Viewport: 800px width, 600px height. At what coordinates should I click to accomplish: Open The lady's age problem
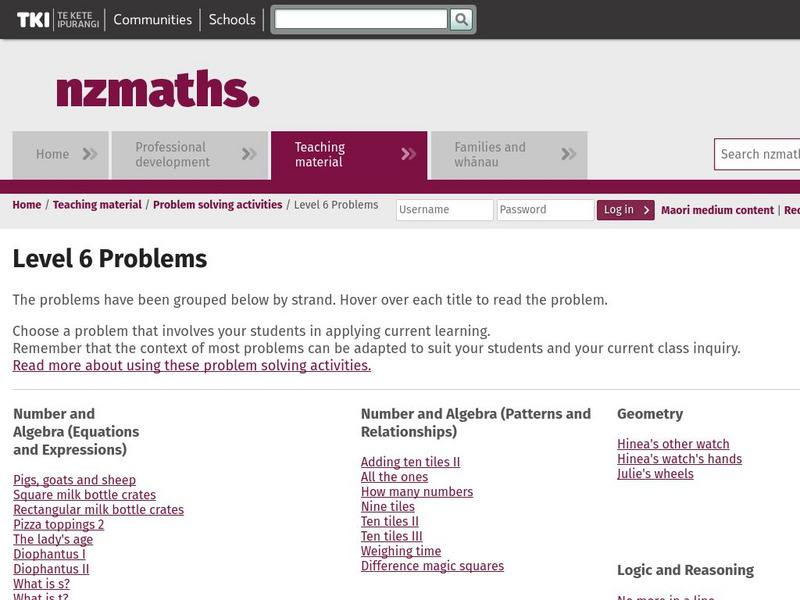[53, 539]
